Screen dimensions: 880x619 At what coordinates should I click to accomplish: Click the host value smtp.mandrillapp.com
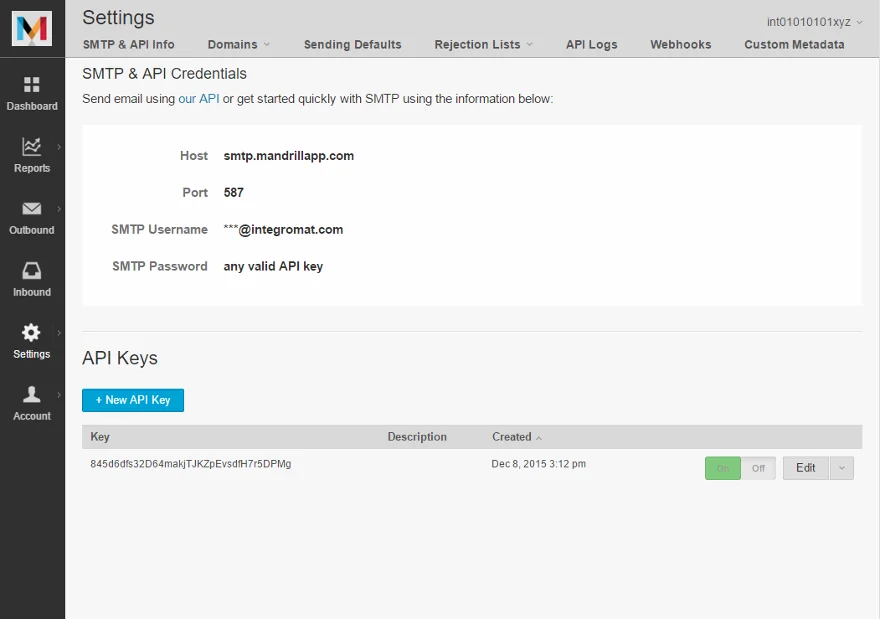(x=288, y=156)
